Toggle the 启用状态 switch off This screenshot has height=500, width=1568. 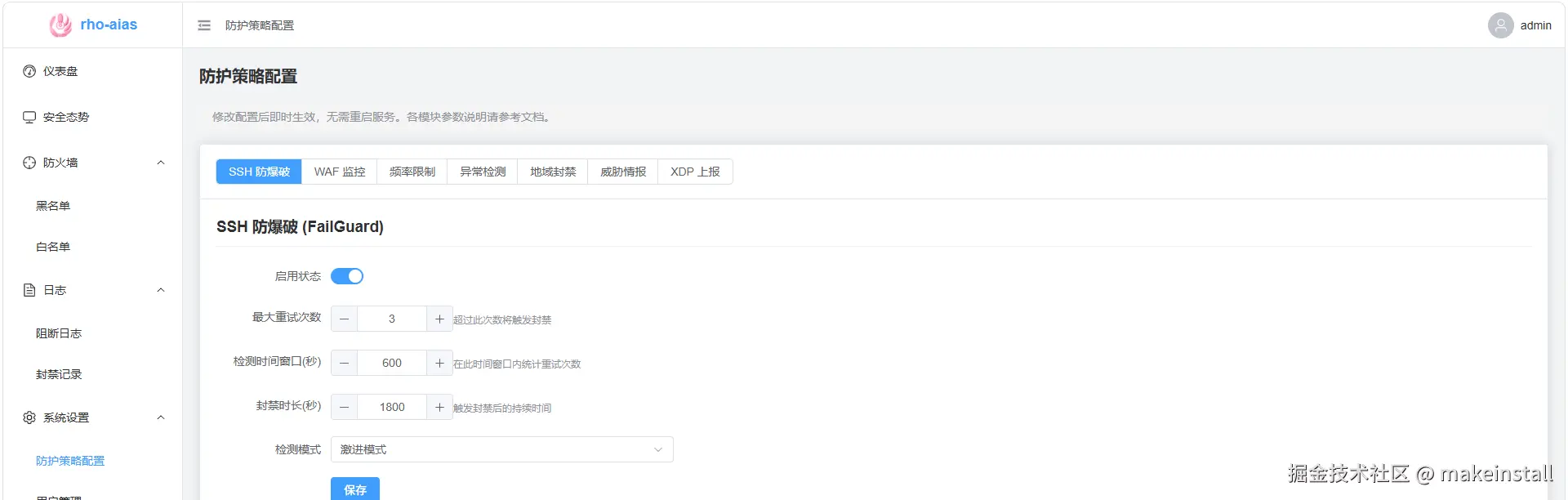pyautogui.click(x=347, y=276)
